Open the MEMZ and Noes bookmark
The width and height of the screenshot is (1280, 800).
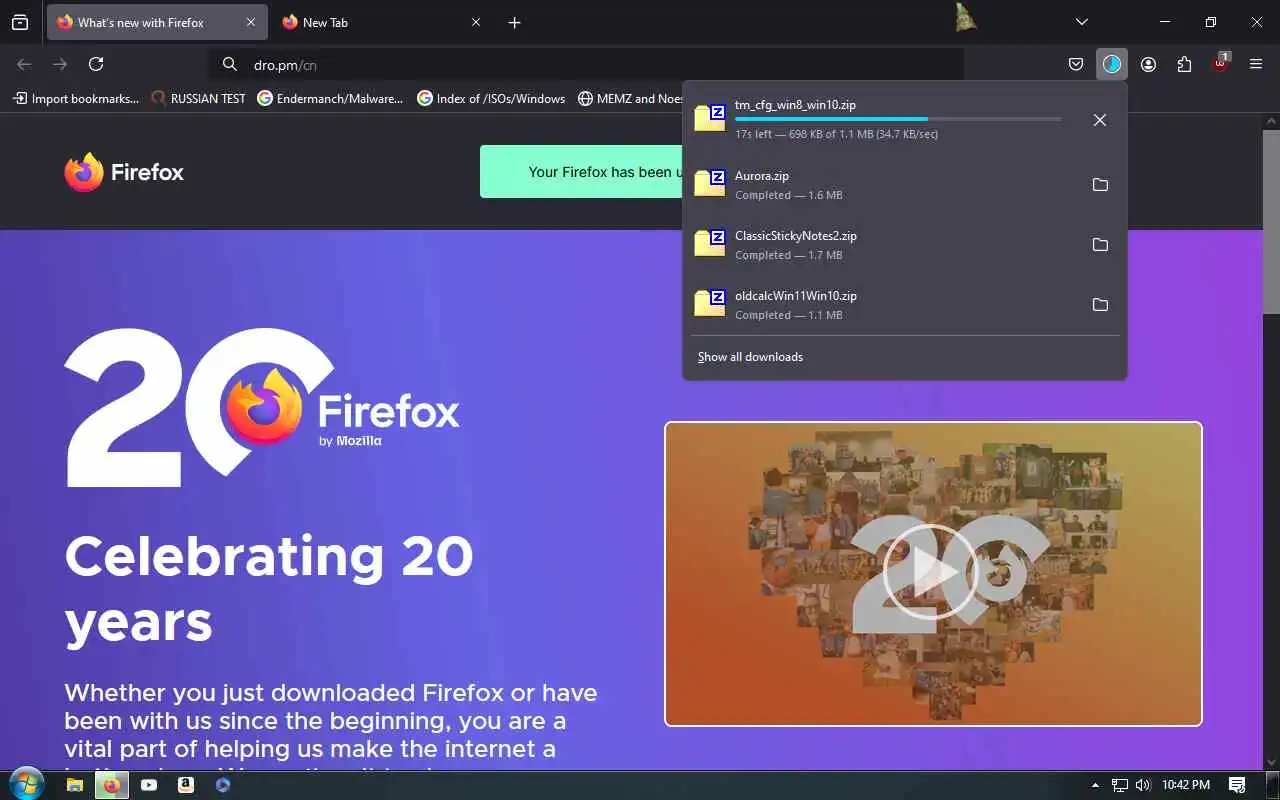tap(631, 98)
